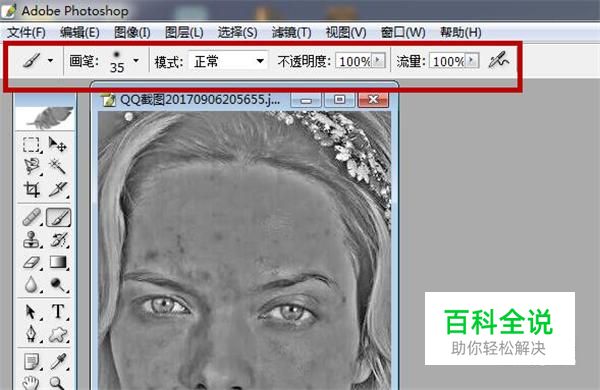Open the 选择(S) menu
This screenshot has width=600, height=390.
coord(237,33)
